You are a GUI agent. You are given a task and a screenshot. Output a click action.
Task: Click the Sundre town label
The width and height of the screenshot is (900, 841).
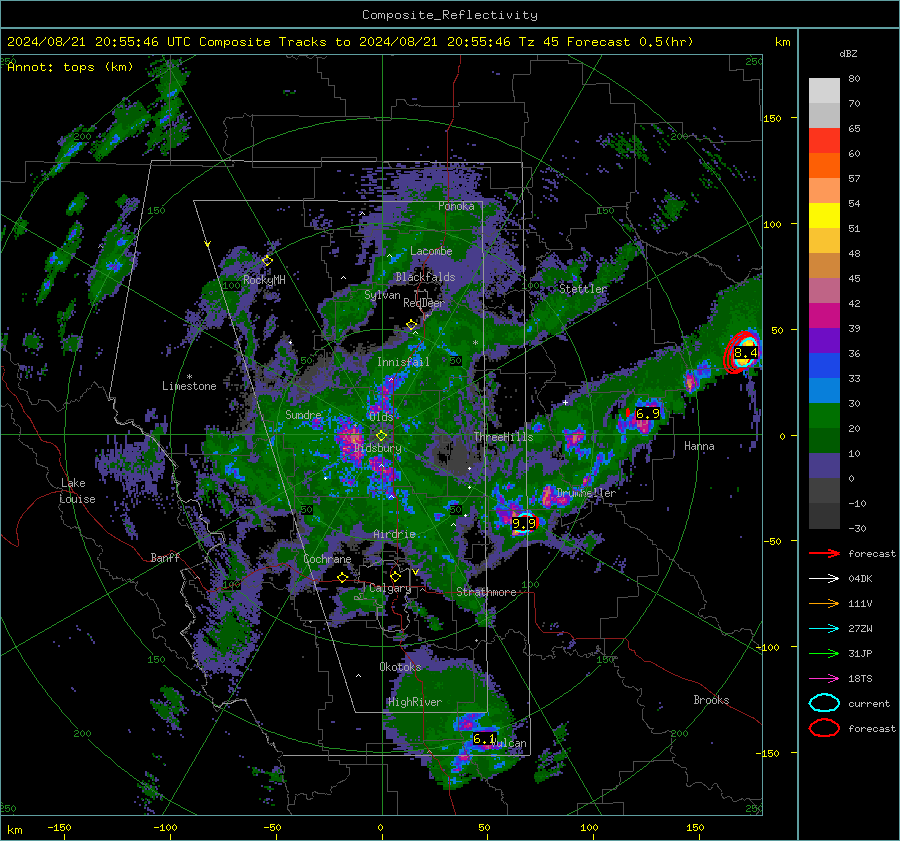304,414
